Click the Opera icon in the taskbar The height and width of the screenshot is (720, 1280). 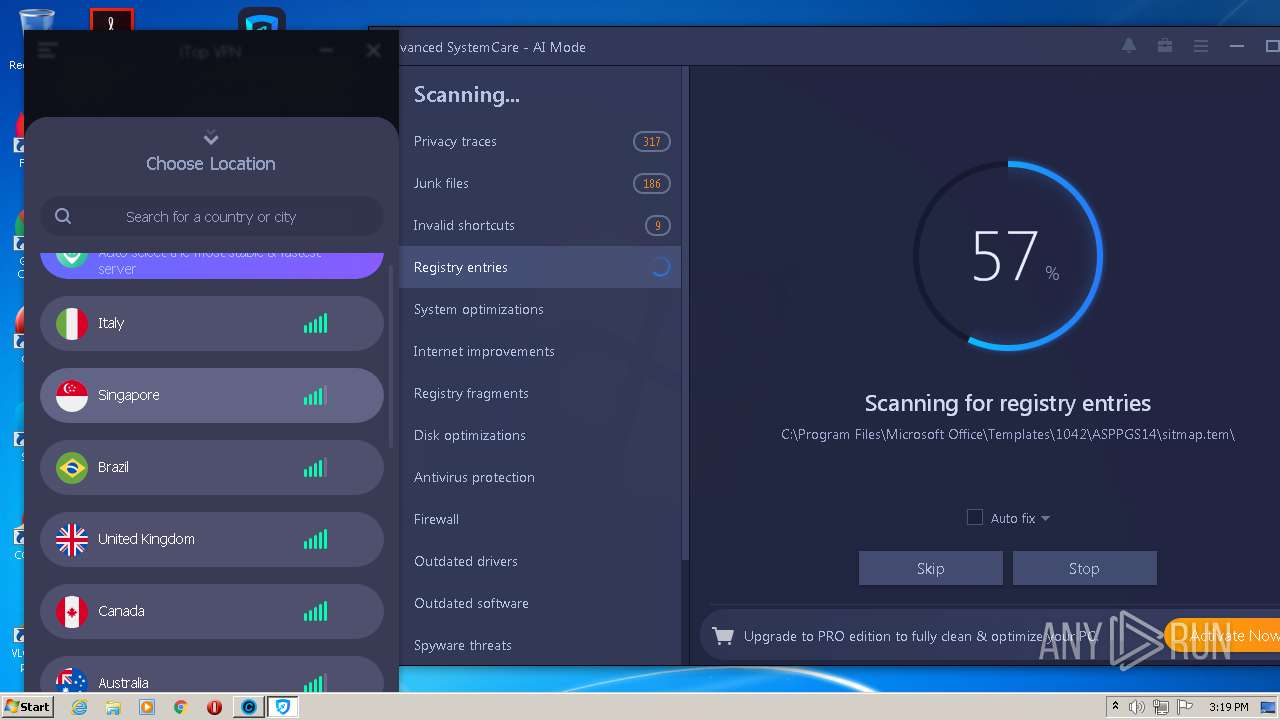click(x=214, y=707)
